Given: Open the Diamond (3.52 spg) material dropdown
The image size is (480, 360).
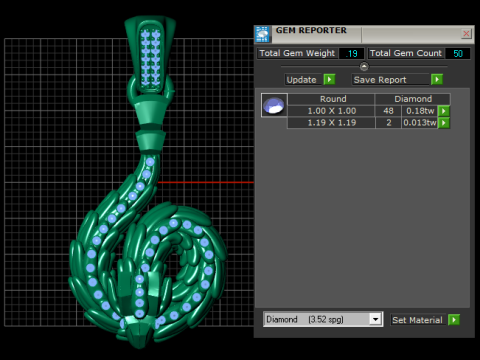Looking at the screenshot, I should click(375, 320).
